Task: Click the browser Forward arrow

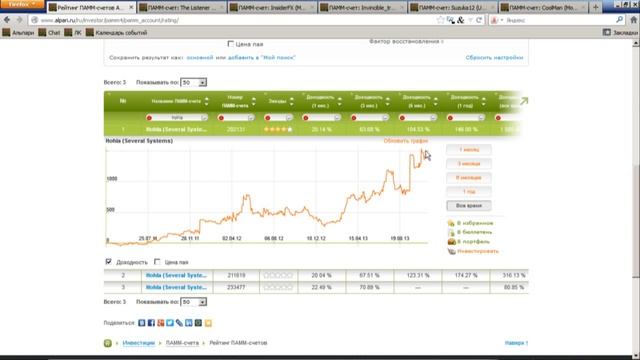Action: tap(19, 20)
